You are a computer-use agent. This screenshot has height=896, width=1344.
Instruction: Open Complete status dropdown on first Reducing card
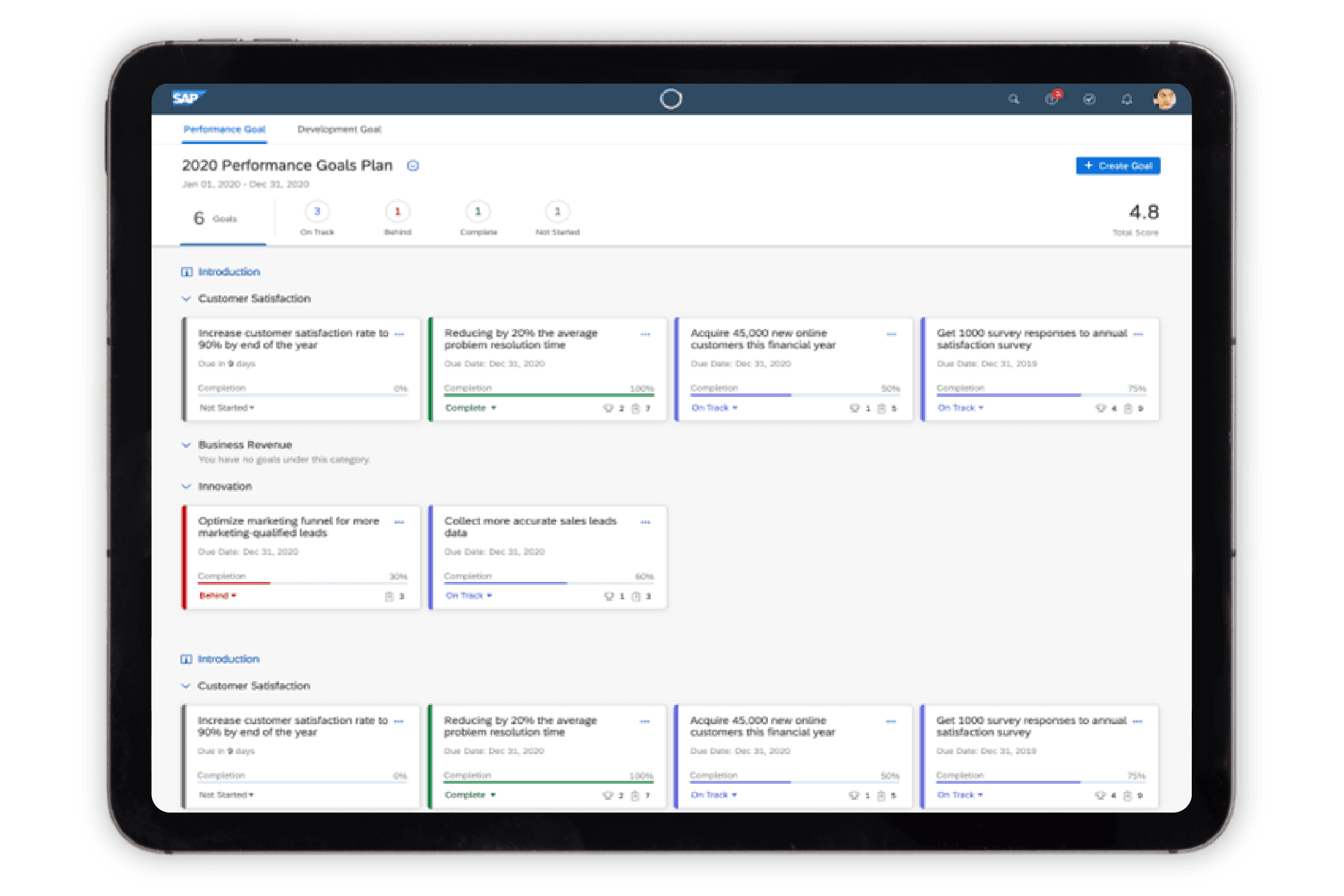tap(470, 408)
